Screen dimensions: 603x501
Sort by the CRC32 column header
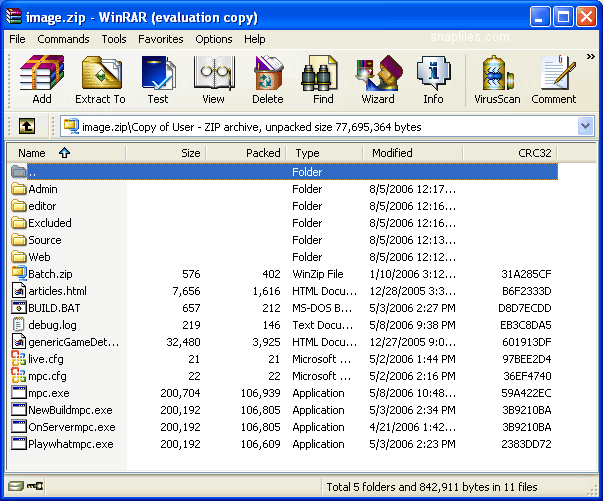(x=510, y=153)
